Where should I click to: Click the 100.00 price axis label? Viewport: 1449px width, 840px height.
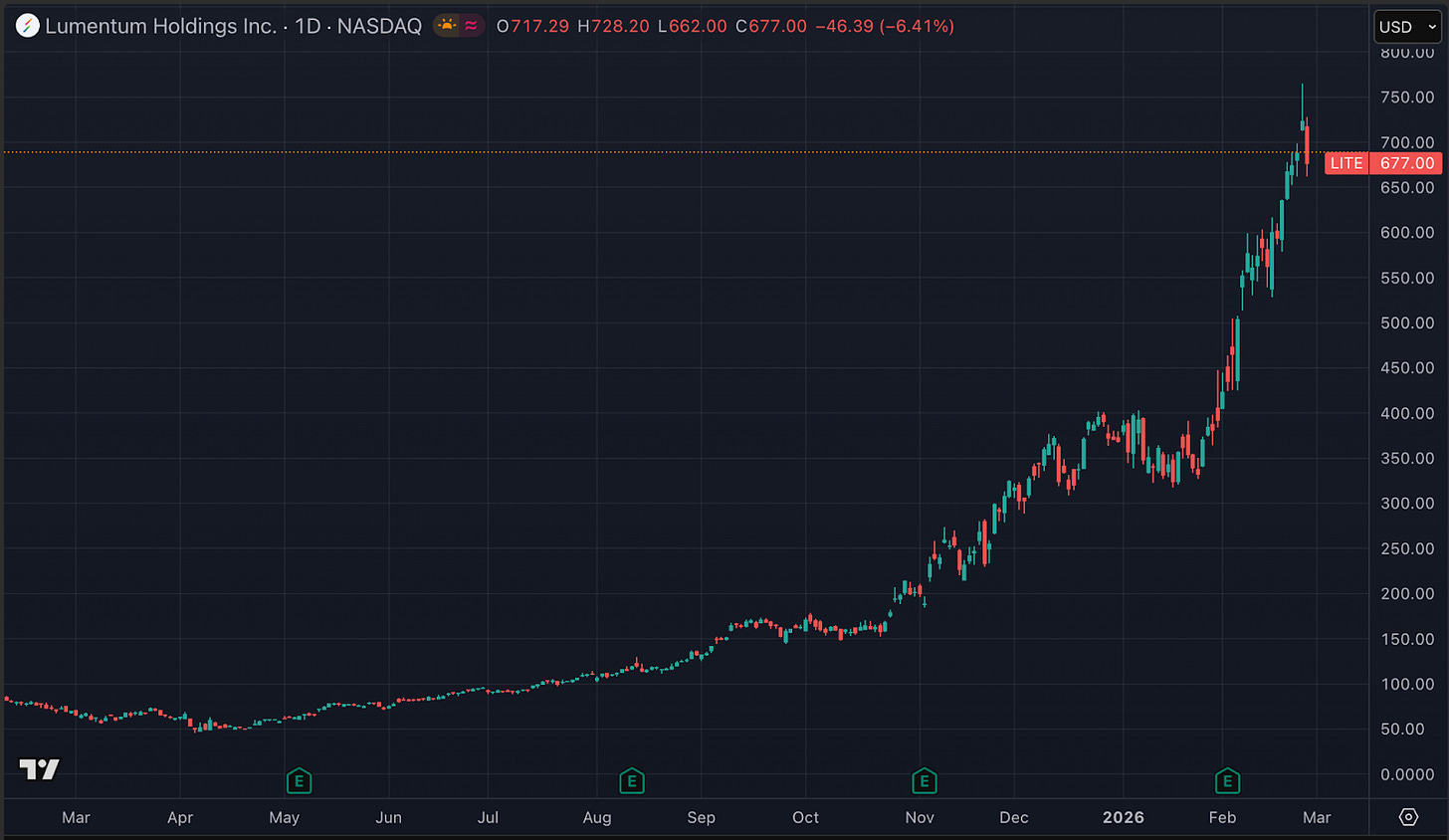click(x=1407, y=684)
